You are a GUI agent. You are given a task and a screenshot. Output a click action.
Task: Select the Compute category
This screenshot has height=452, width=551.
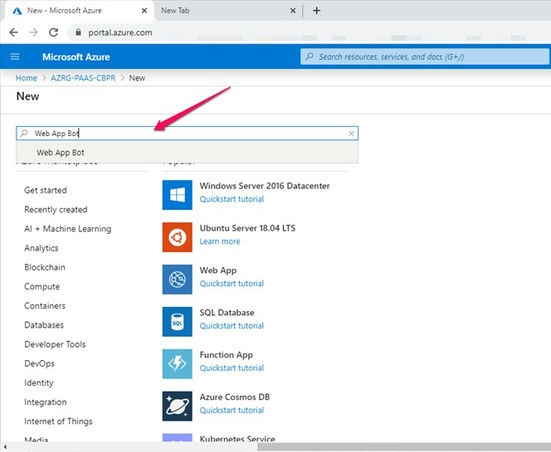pos(42,286)
